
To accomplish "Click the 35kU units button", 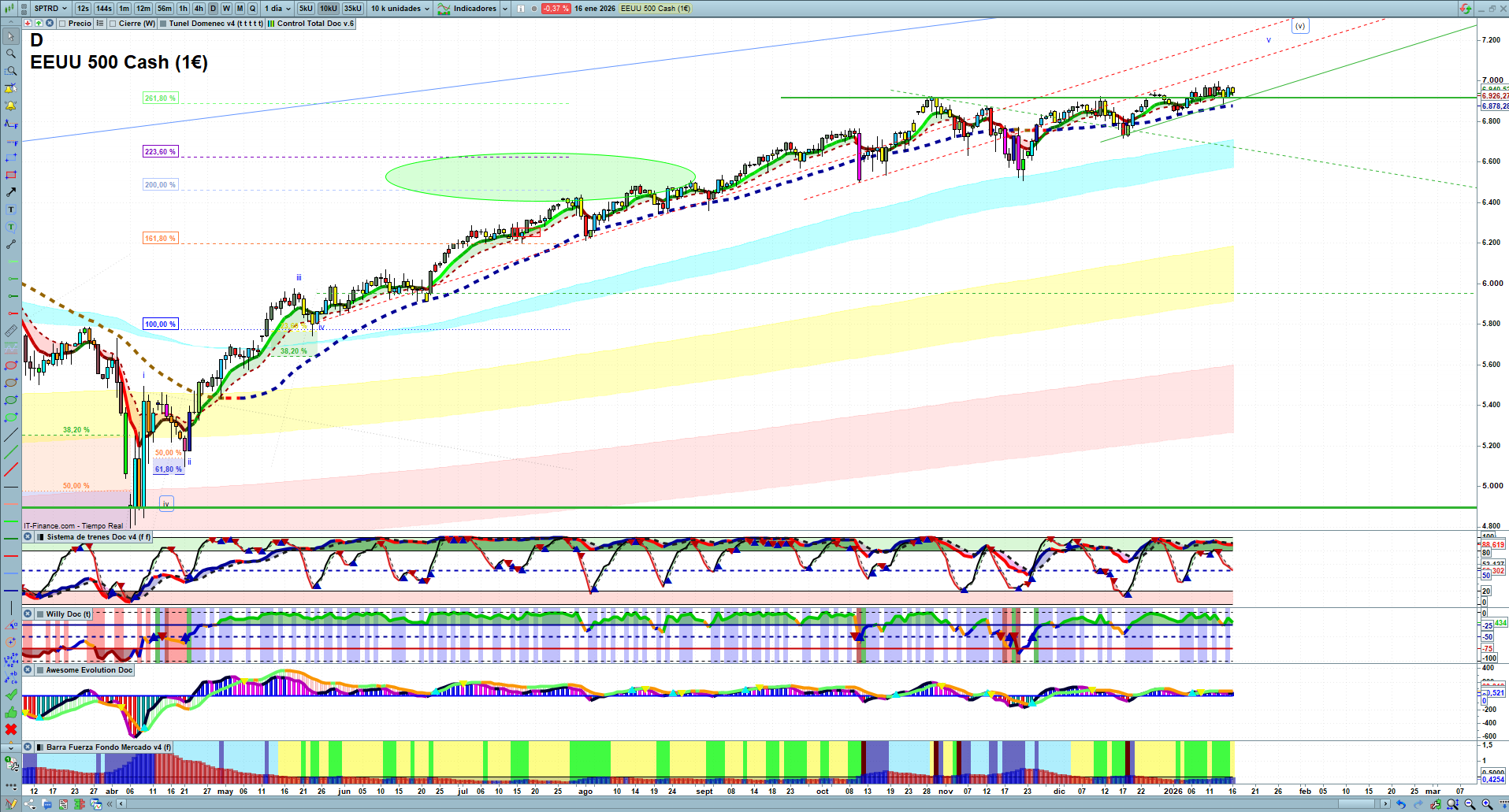I will tap(352, 9).
